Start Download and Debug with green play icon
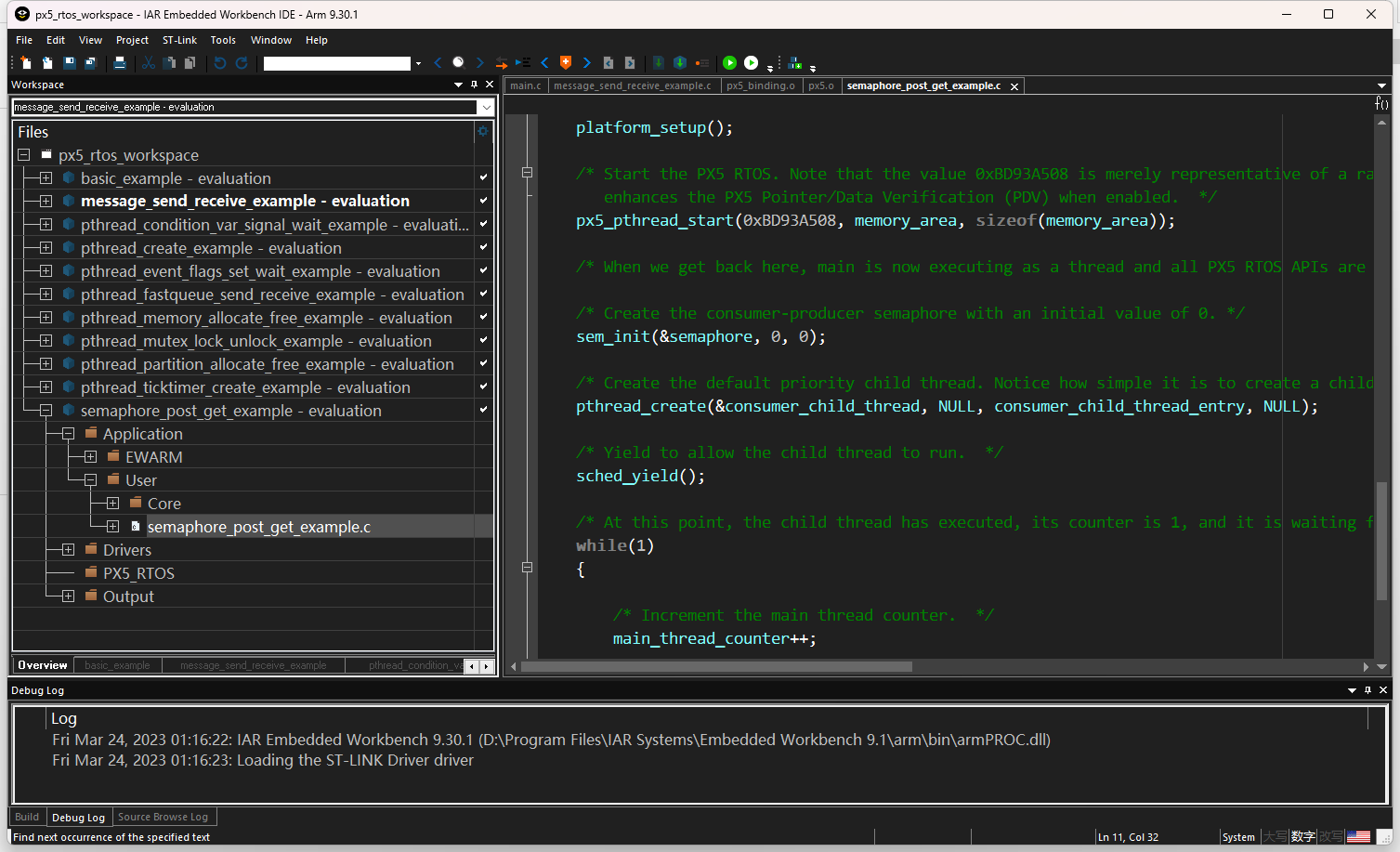1400x852 pixels. (729, 63)
